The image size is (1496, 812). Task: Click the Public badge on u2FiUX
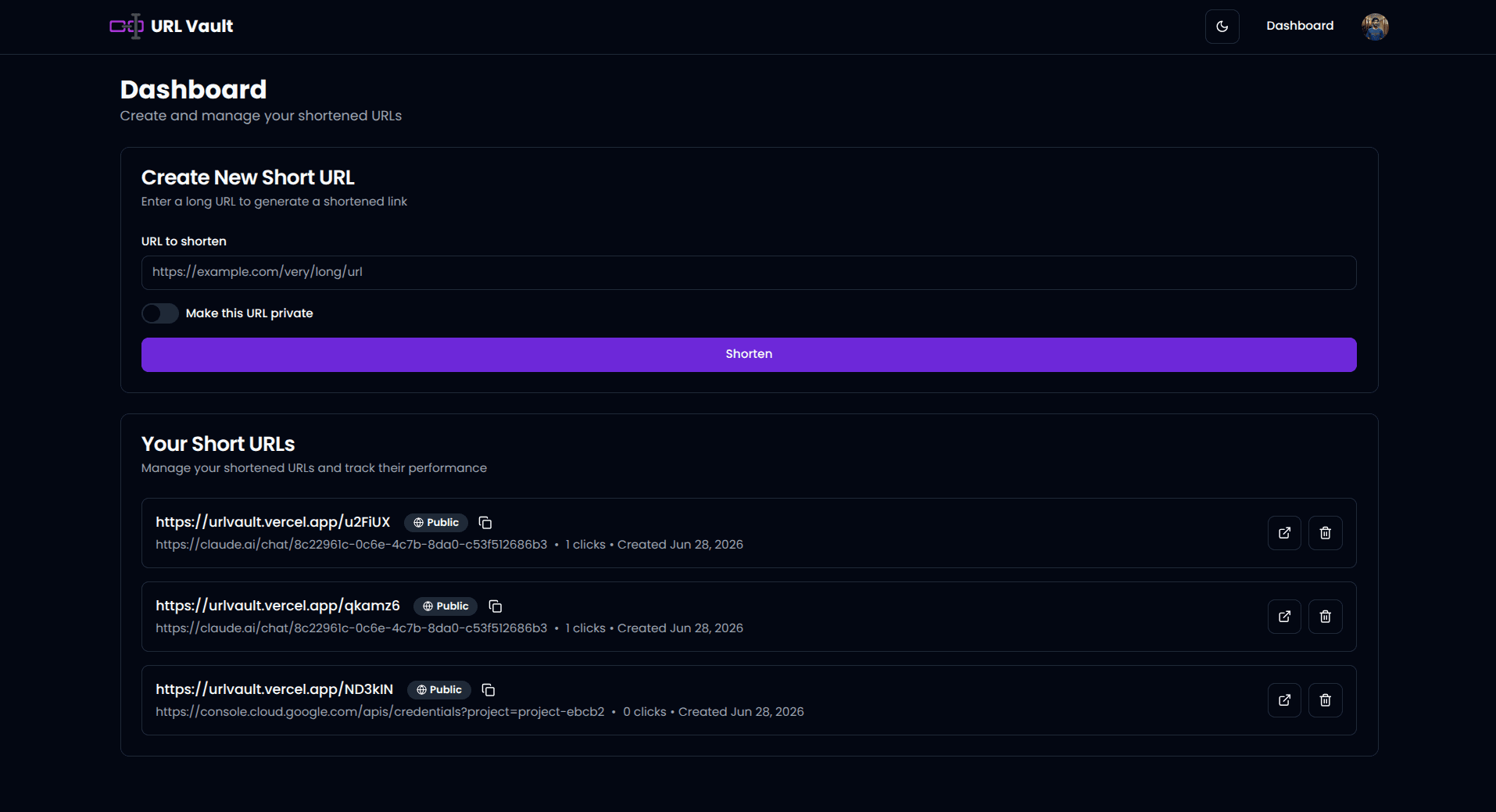coord(436,522)
